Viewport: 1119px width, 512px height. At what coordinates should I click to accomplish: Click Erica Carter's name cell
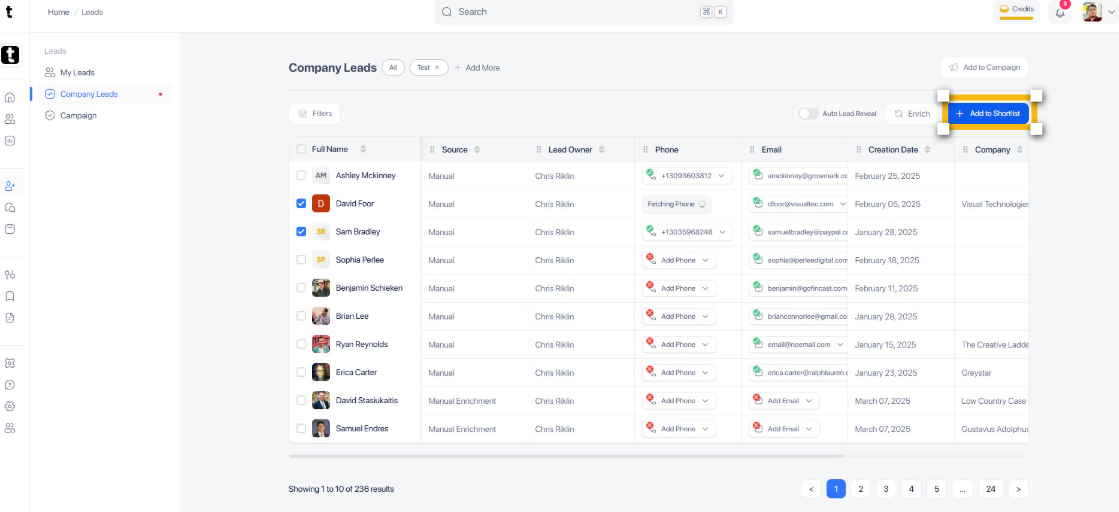tap(355, 372)
